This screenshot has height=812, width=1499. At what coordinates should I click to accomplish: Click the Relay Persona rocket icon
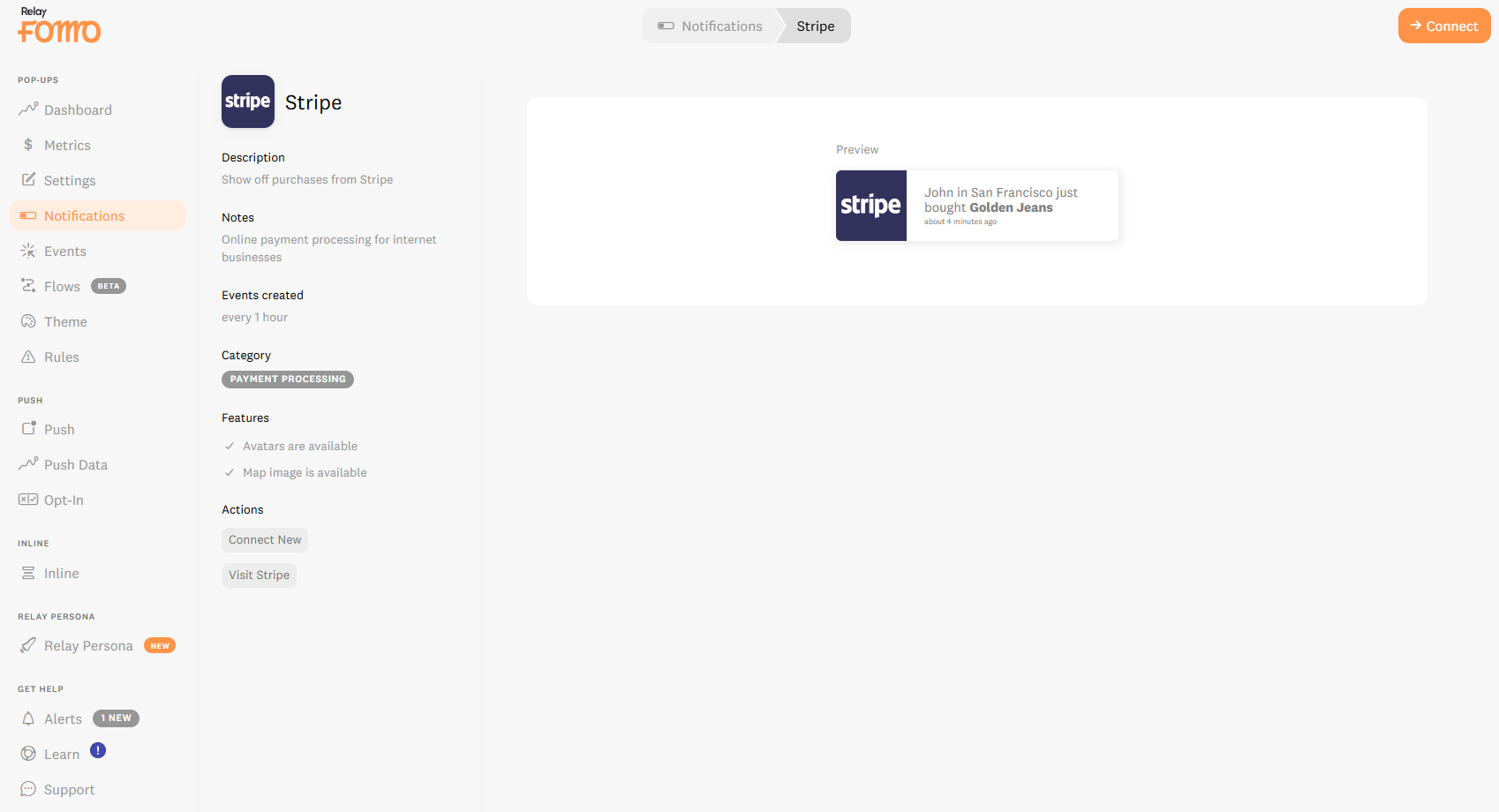(28, 645)
